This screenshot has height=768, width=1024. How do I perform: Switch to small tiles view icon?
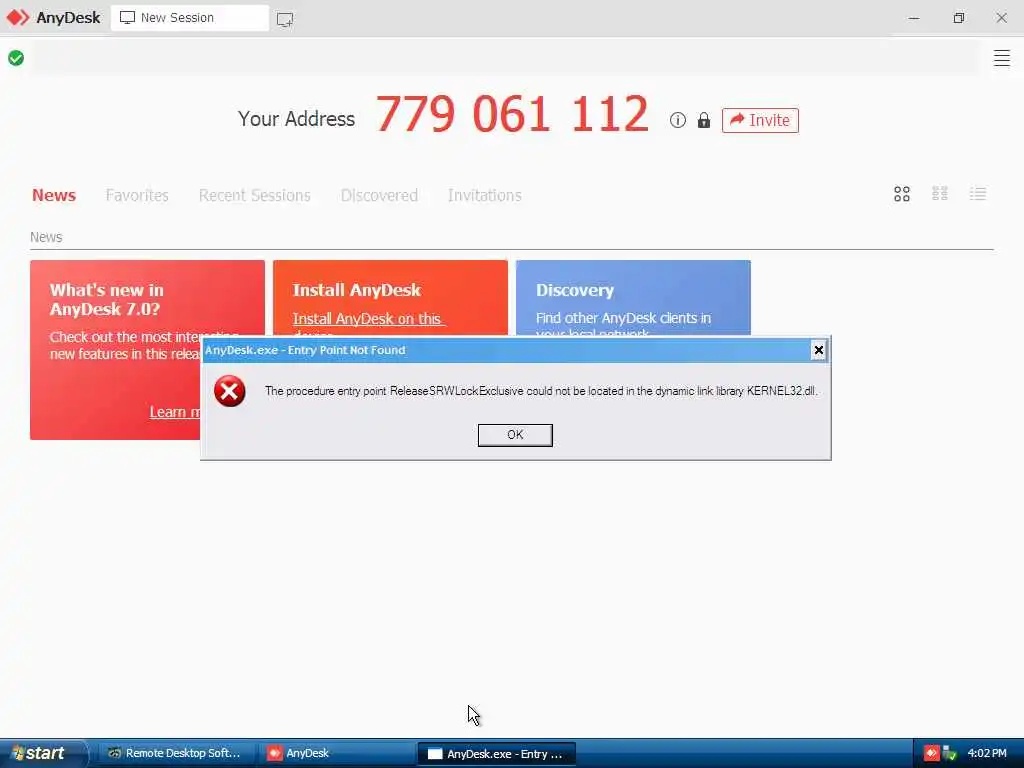click(940, 193)
